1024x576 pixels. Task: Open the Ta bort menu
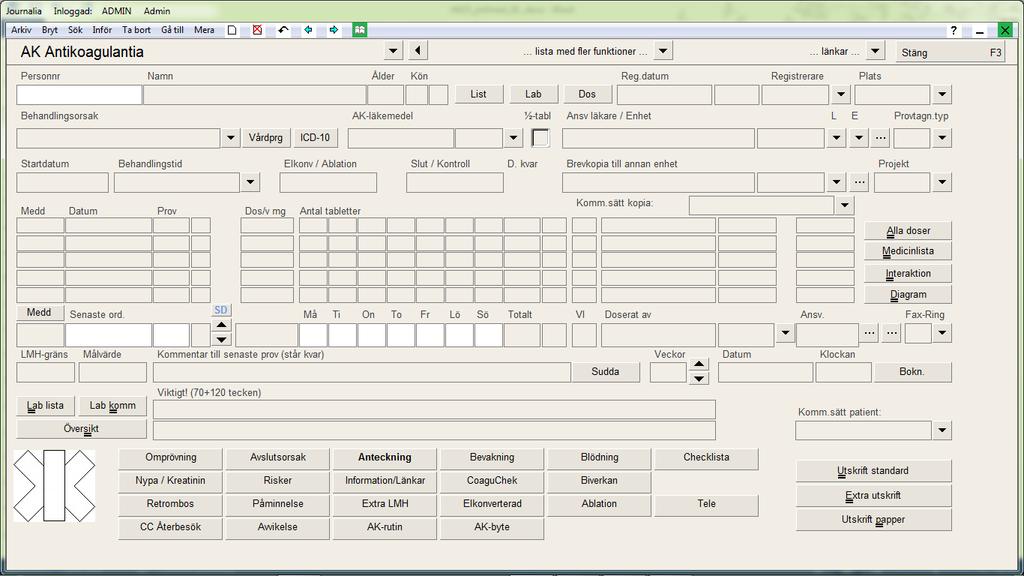tap(136, 30)
